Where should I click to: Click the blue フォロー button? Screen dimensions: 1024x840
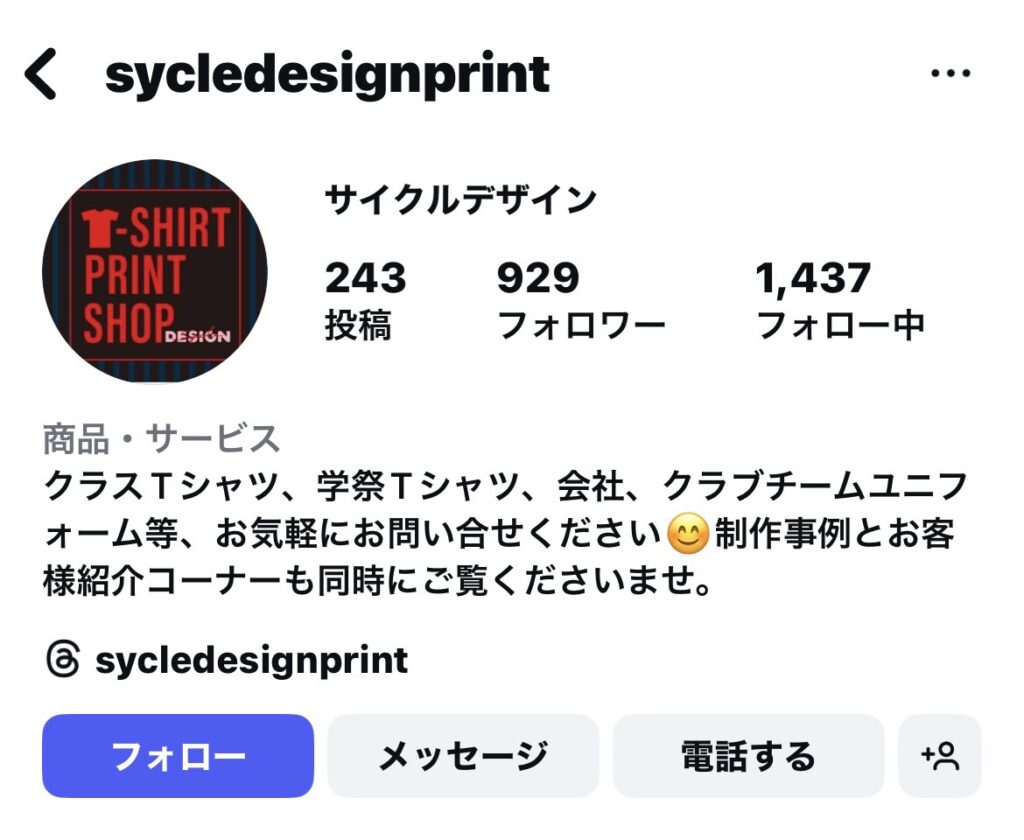178,756
